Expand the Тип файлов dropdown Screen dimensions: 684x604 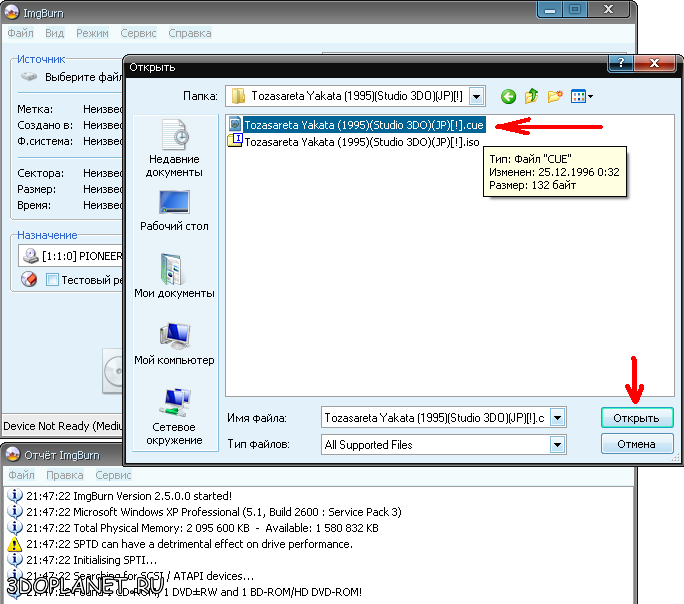[558, 444]
